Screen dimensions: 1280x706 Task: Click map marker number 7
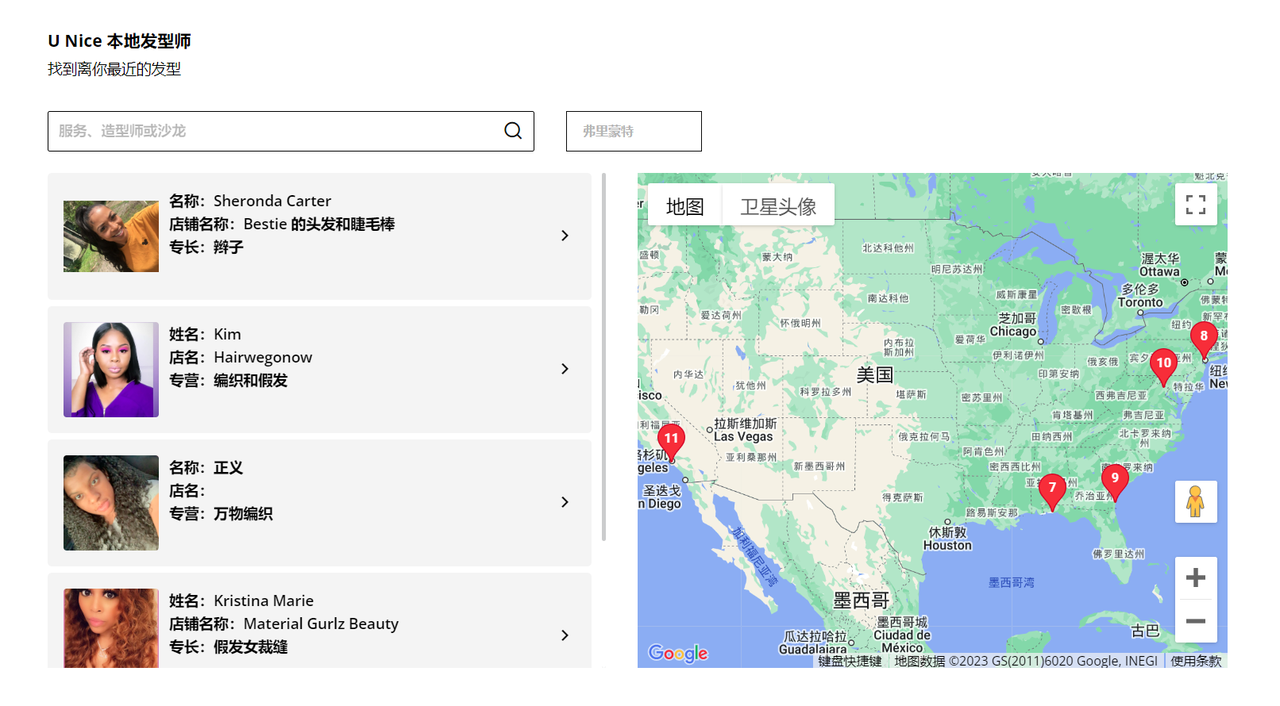click(1052, 491)
